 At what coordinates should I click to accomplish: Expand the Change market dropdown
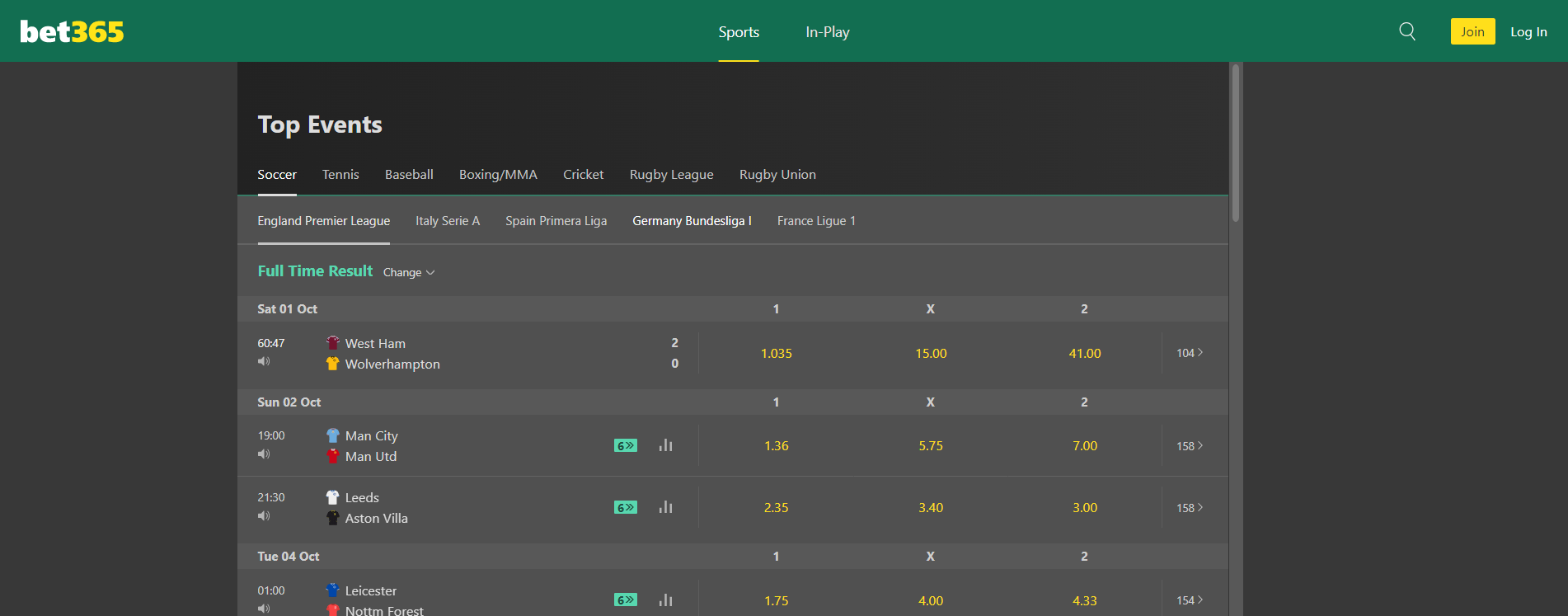(x=409, y=272)
